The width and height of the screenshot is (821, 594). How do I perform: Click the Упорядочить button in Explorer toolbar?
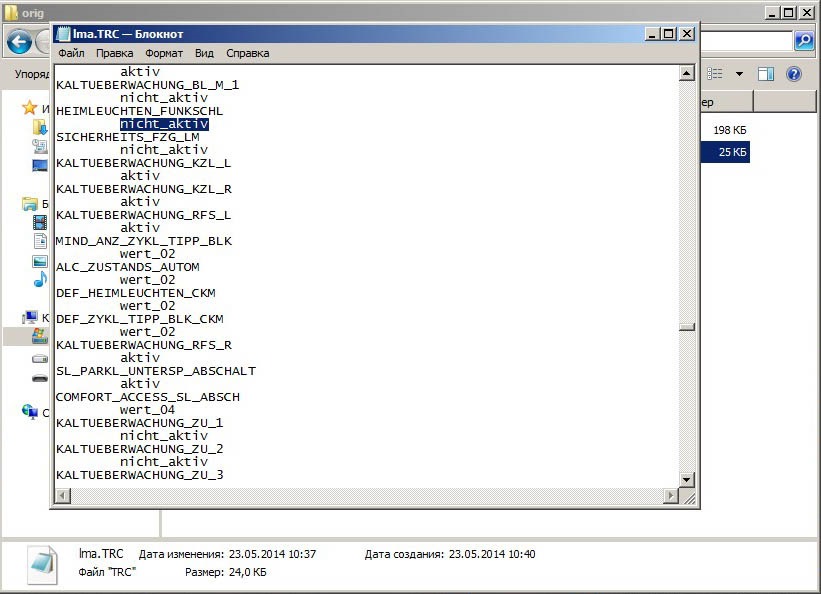pos(31,74)
